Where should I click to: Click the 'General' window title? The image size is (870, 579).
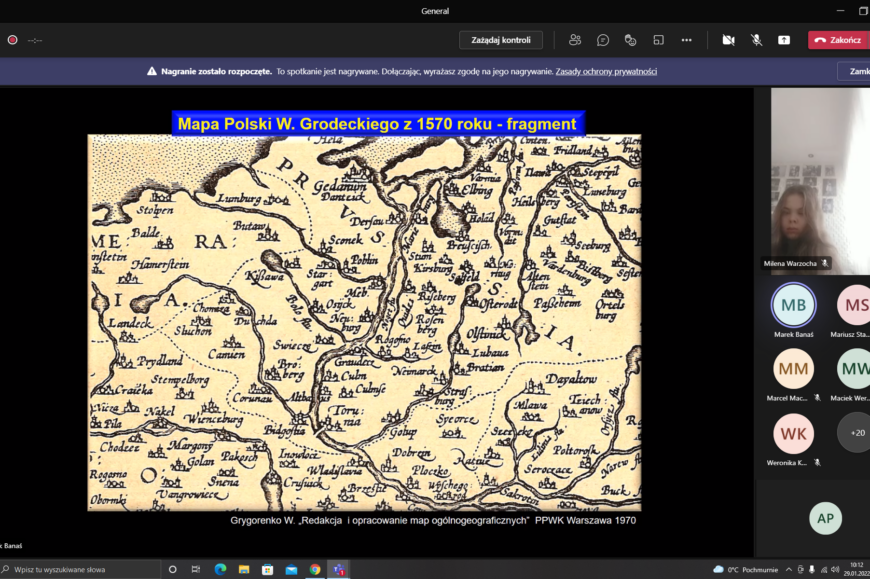point(435,11)
